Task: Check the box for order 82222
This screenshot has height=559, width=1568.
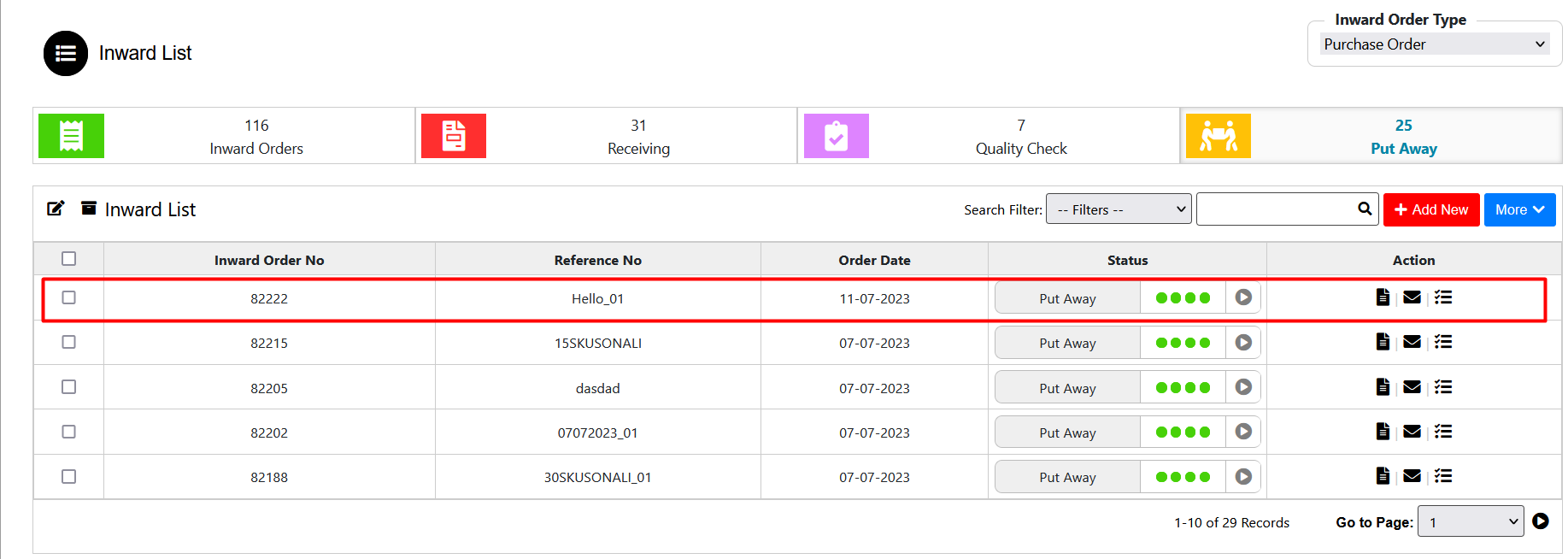Action: pos(69,297)
